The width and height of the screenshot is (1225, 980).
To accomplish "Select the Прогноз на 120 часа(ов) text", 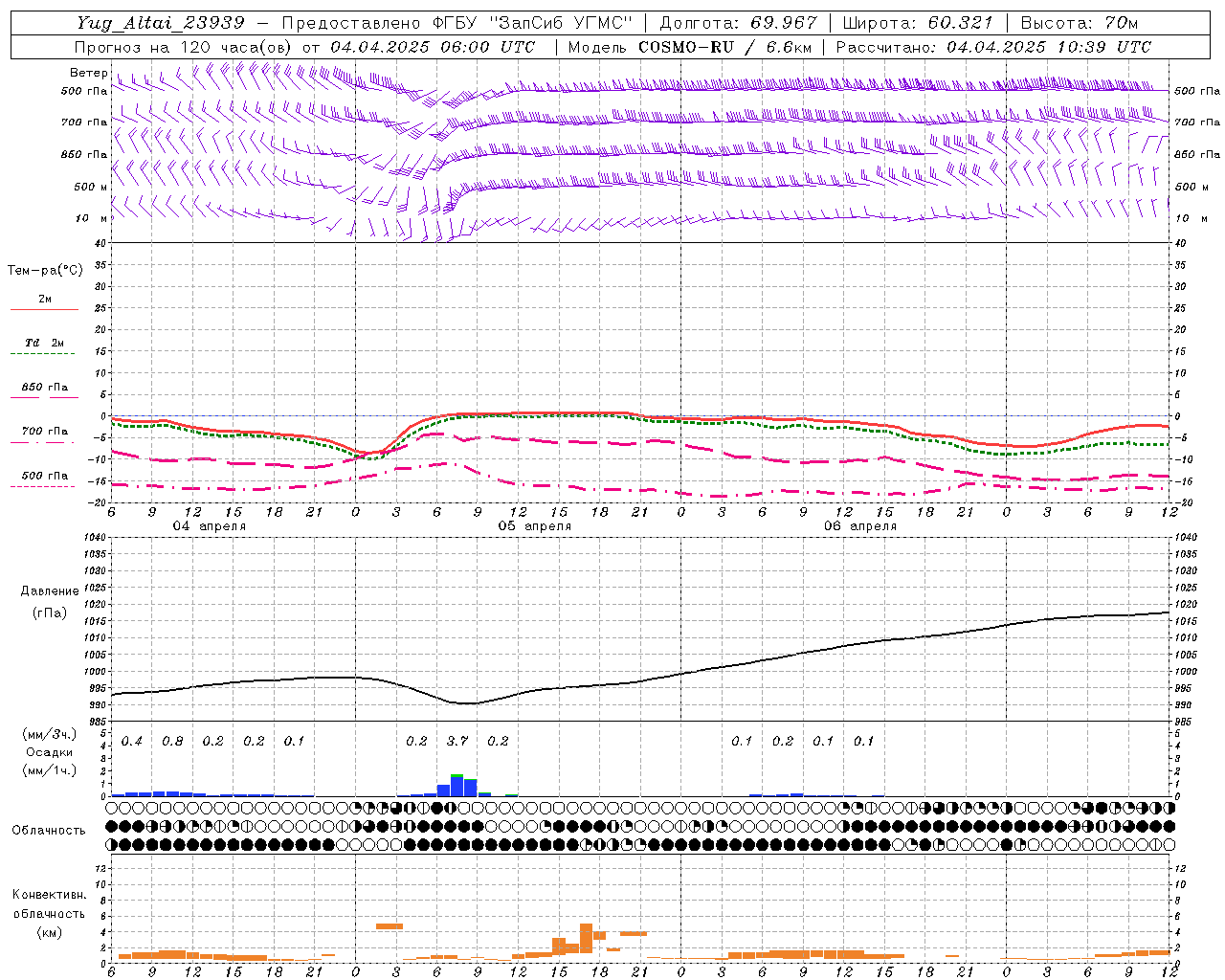I will coord(185,47).
